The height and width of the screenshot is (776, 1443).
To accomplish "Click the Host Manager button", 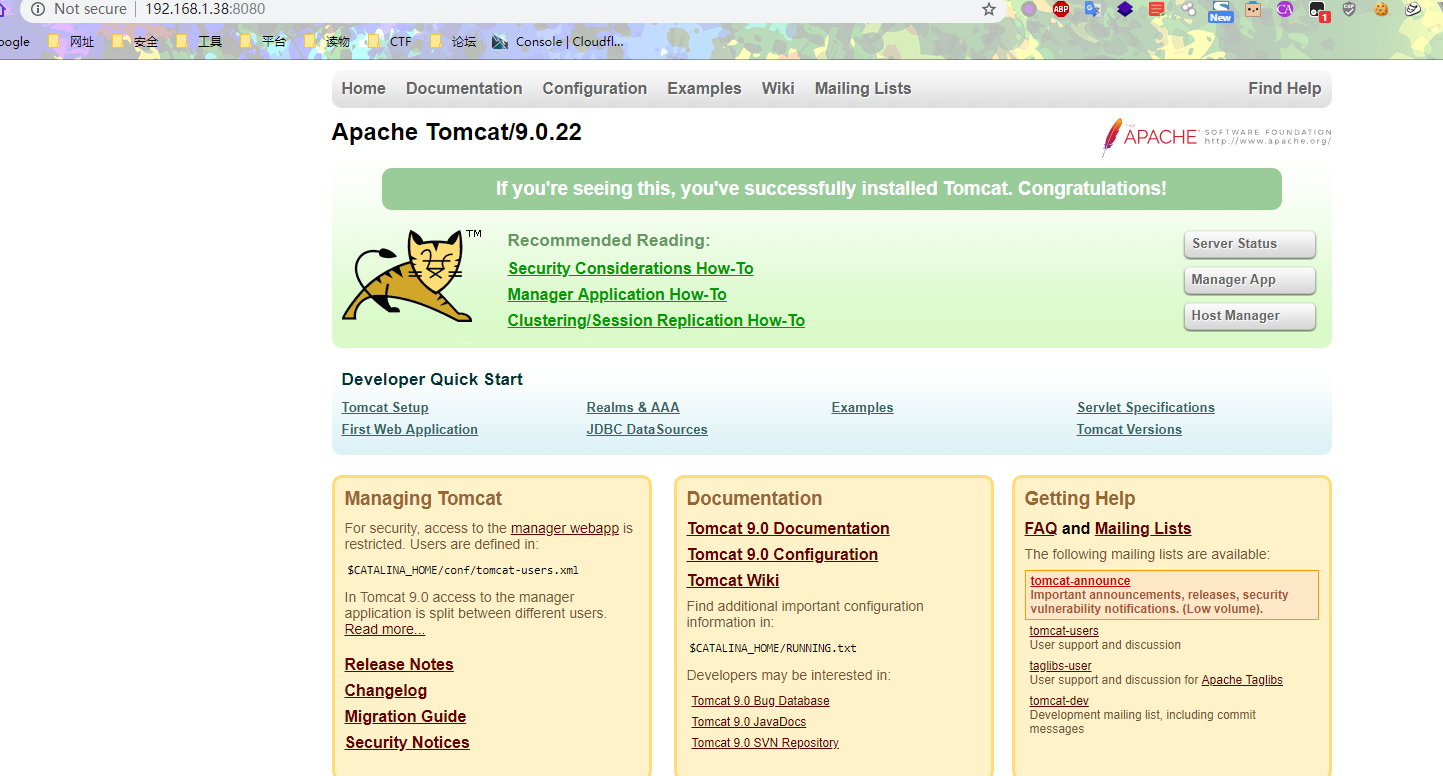I will [1249, 316].
